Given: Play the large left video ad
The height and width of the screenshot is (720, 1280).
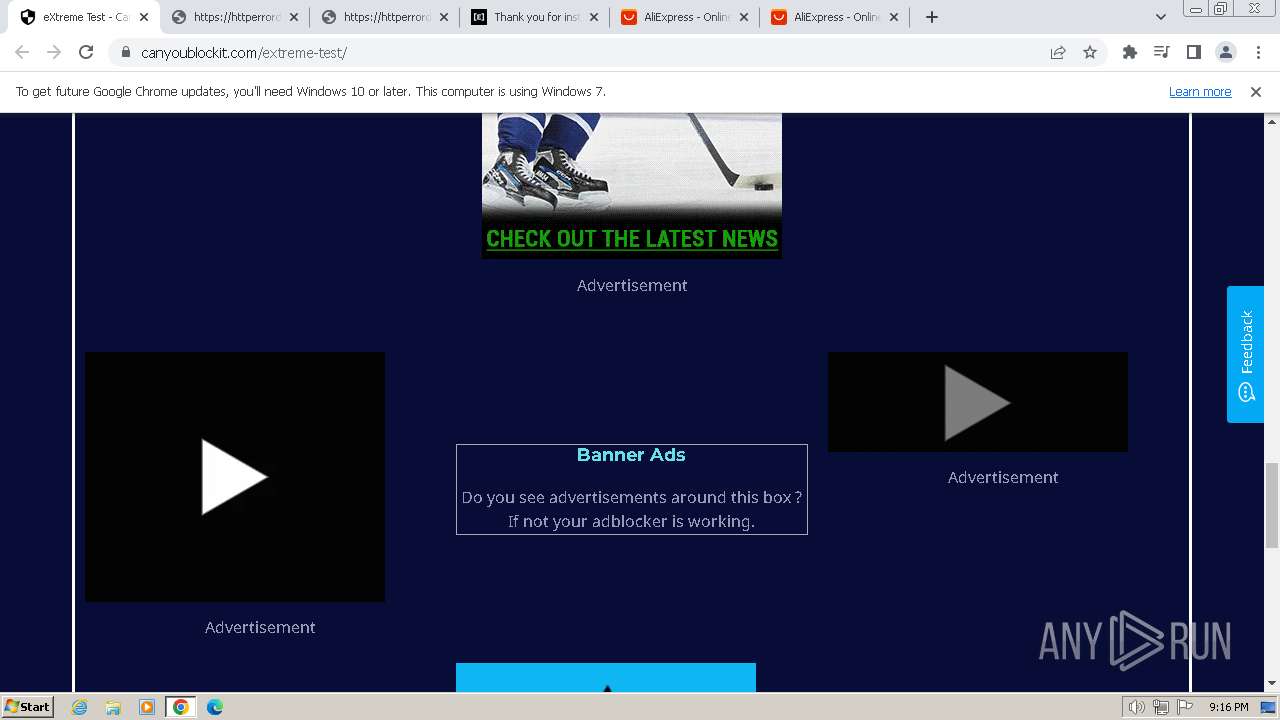Looking at the screenshot, I should (235, 477).
